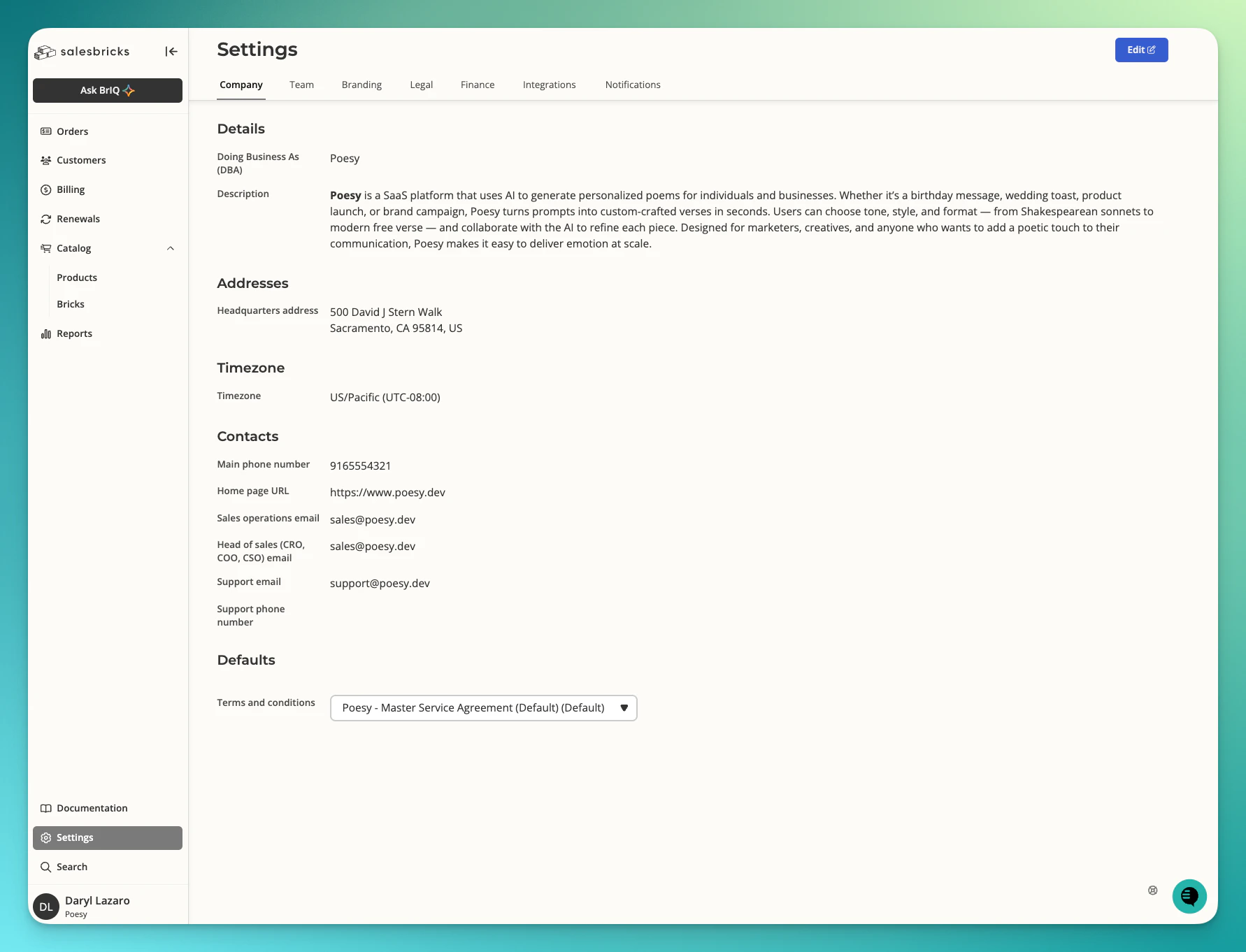Click the Settings gear icon
1246x952 pixels.
pyautogui.click(x=46, y=838)
